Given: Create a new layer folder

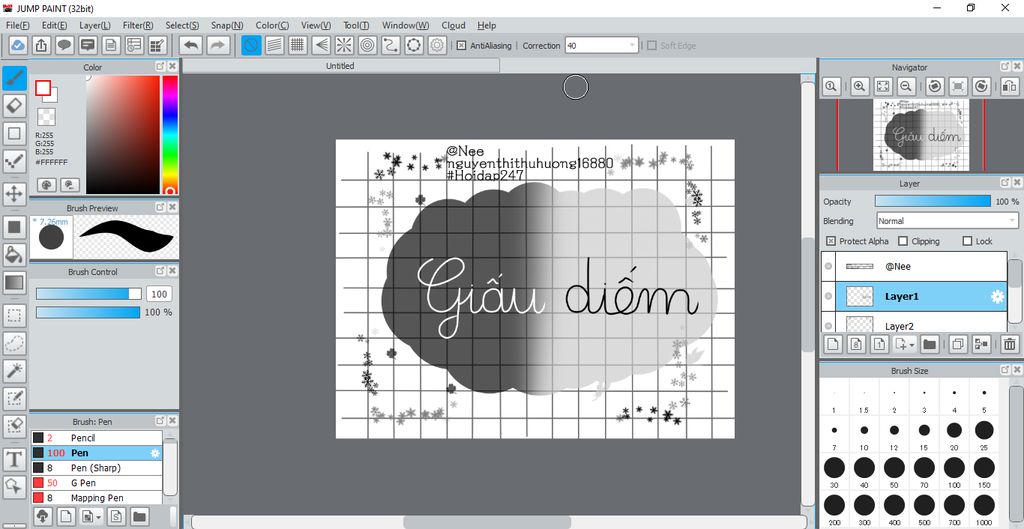Looking at the screenshot, I should 929,344.
